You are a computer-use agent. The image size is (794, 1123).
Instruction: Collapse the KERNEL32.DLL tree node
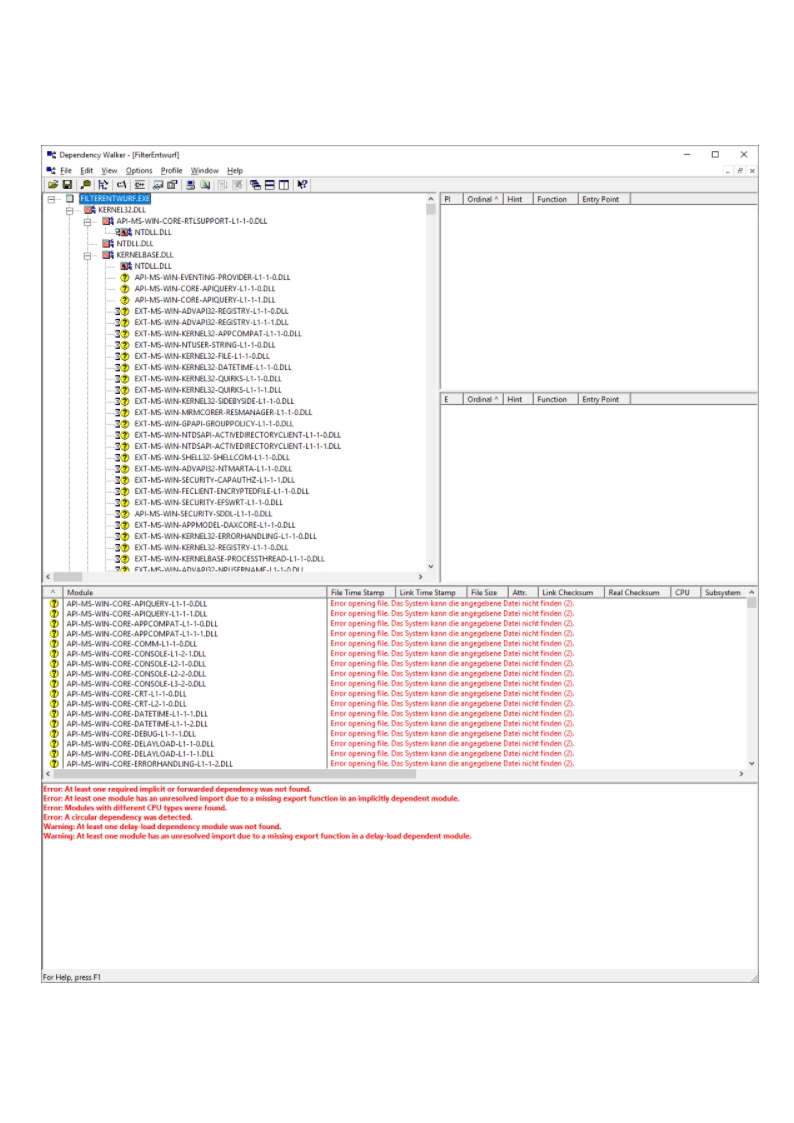[x=69, y=211]
